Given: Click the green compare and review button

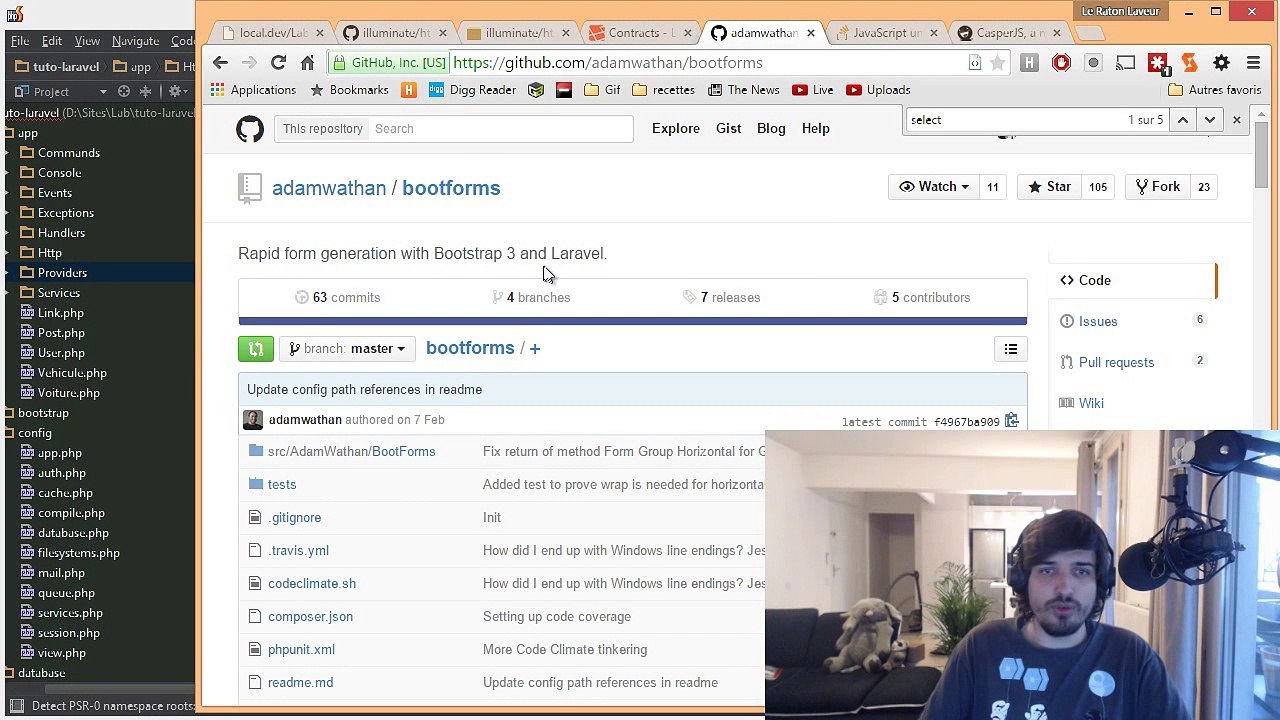Looking at the screenshot, I should [256, 349].
